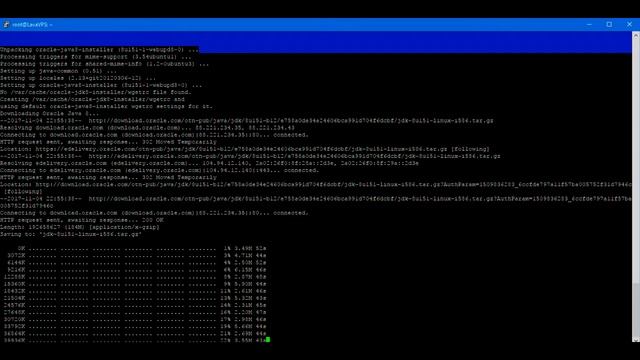Image resolution: width=640 pixels, height=360 pixels.
Task: Click the 'Setting up java-common' line
Action: point(58,71)
